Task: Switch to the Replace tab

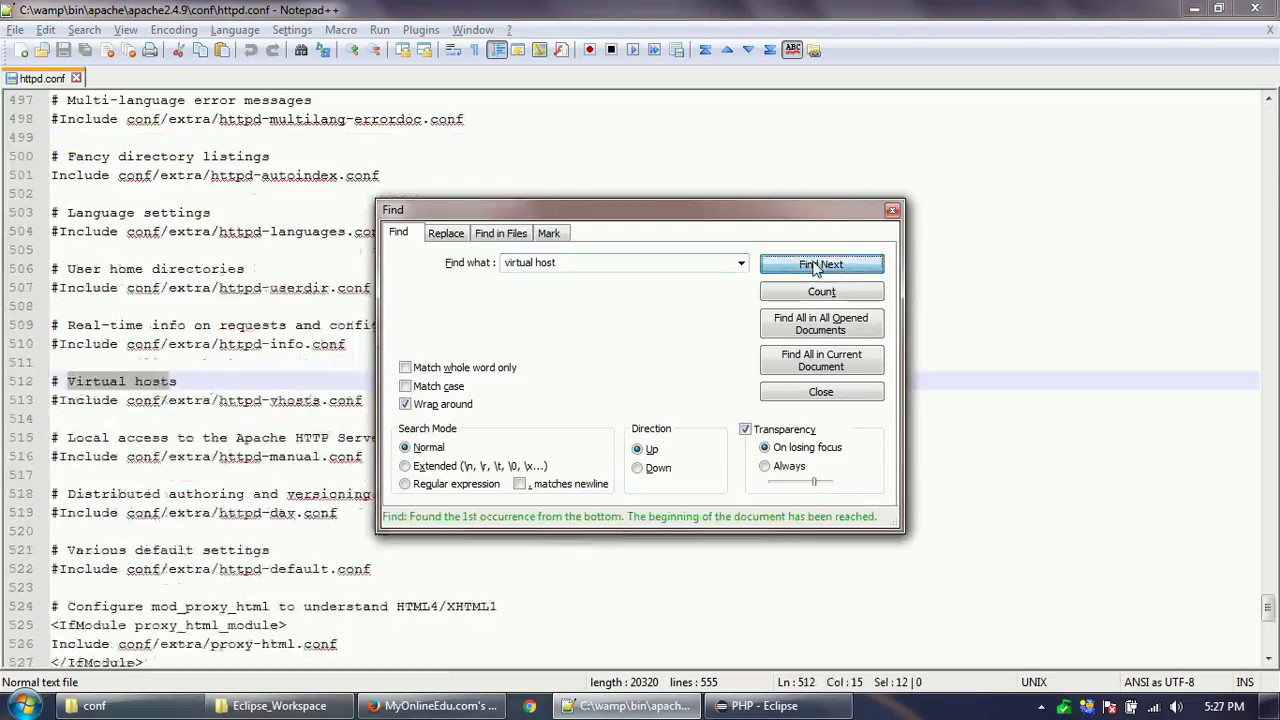Action: pyautogui.click(x=446, y=233)
